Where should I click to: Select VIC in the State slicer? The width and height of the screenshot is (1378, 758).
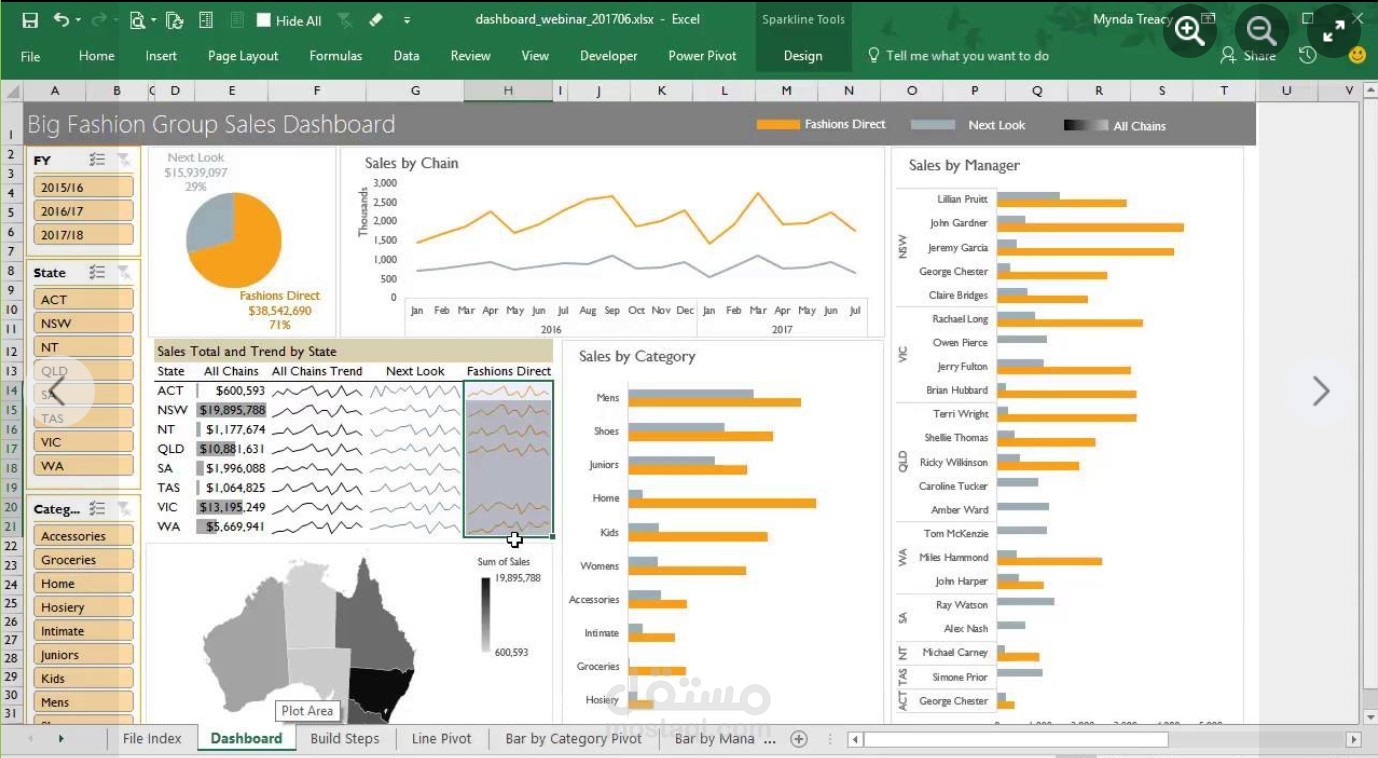[x=83, y=442]
